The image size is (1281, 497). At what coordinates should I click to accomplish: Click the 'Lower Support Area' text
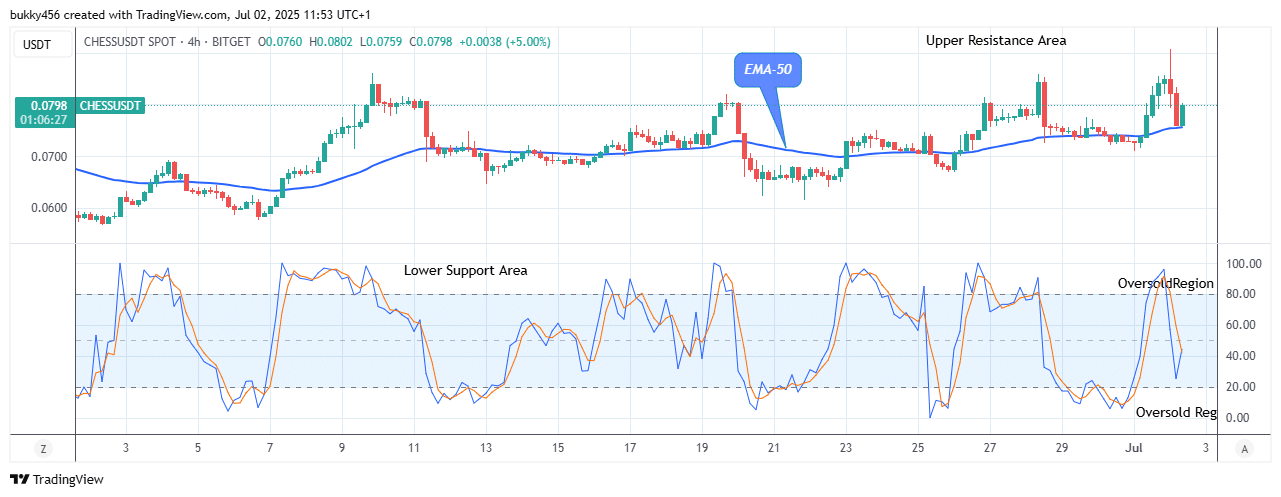[465, 271]
